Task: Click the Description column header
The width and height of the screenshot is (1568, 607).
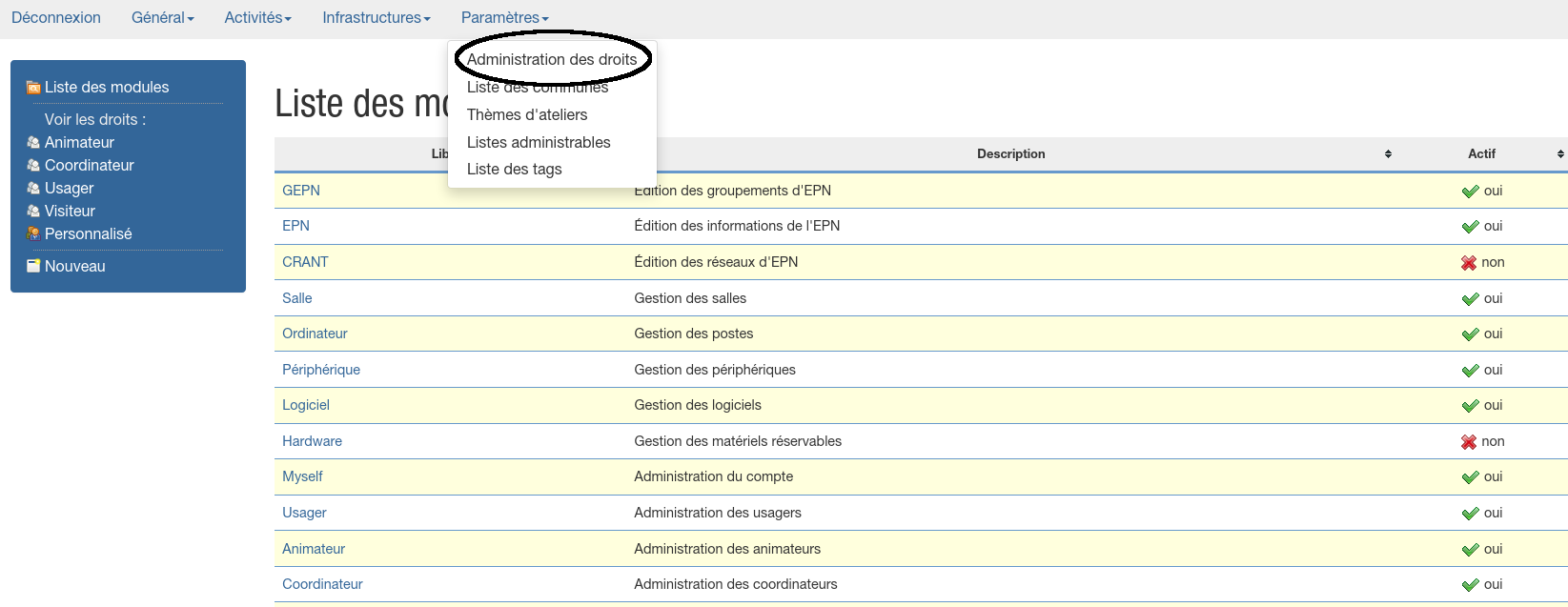Action: pyautogui.click(x=1010, y=154)
